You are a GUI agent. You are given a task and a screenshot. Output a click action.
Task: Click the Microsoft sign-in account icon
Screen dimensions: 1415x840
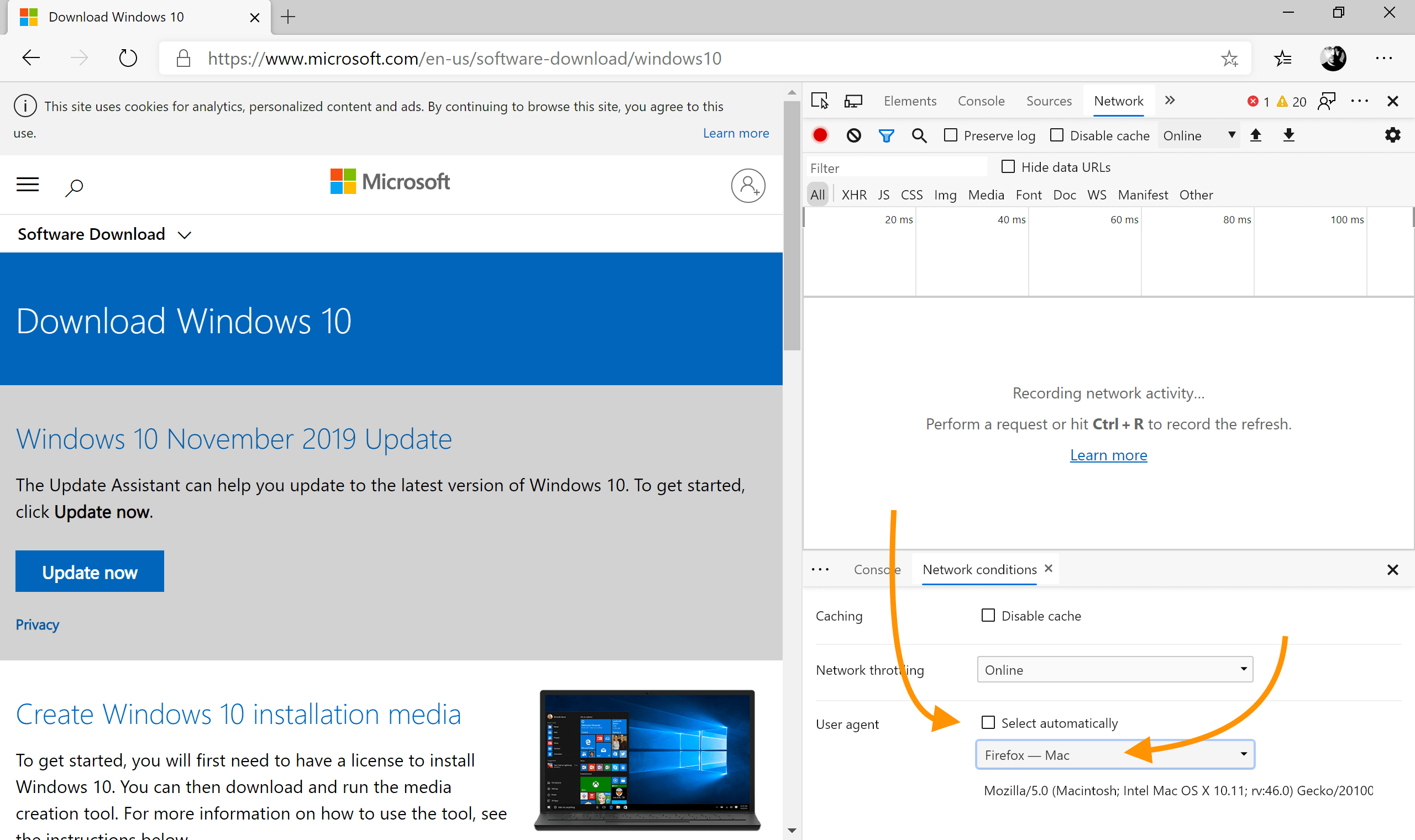(x=748, y=185)
